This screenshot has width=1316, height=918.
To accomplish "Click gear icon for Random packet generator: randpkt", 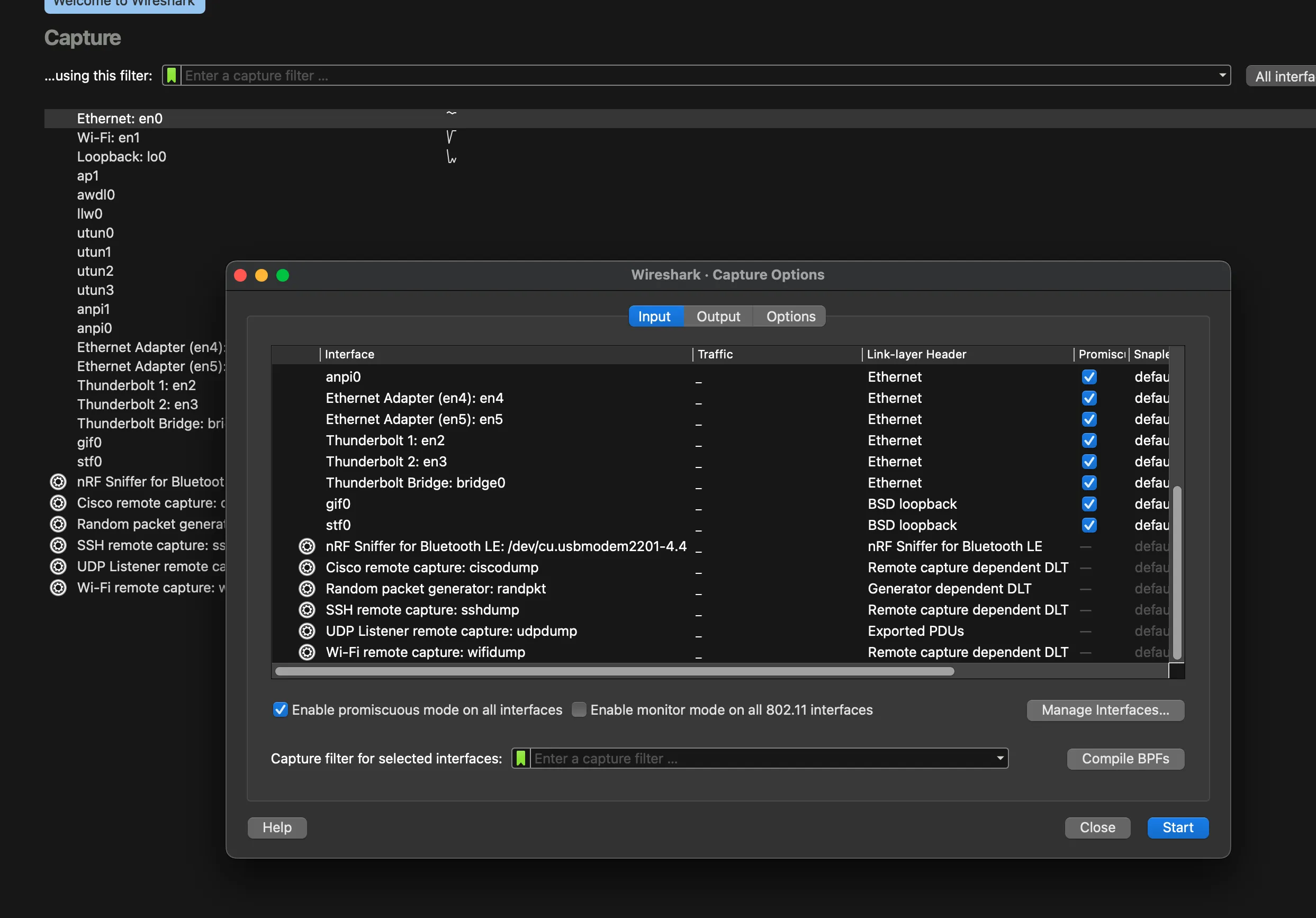I will pos(307,589).
